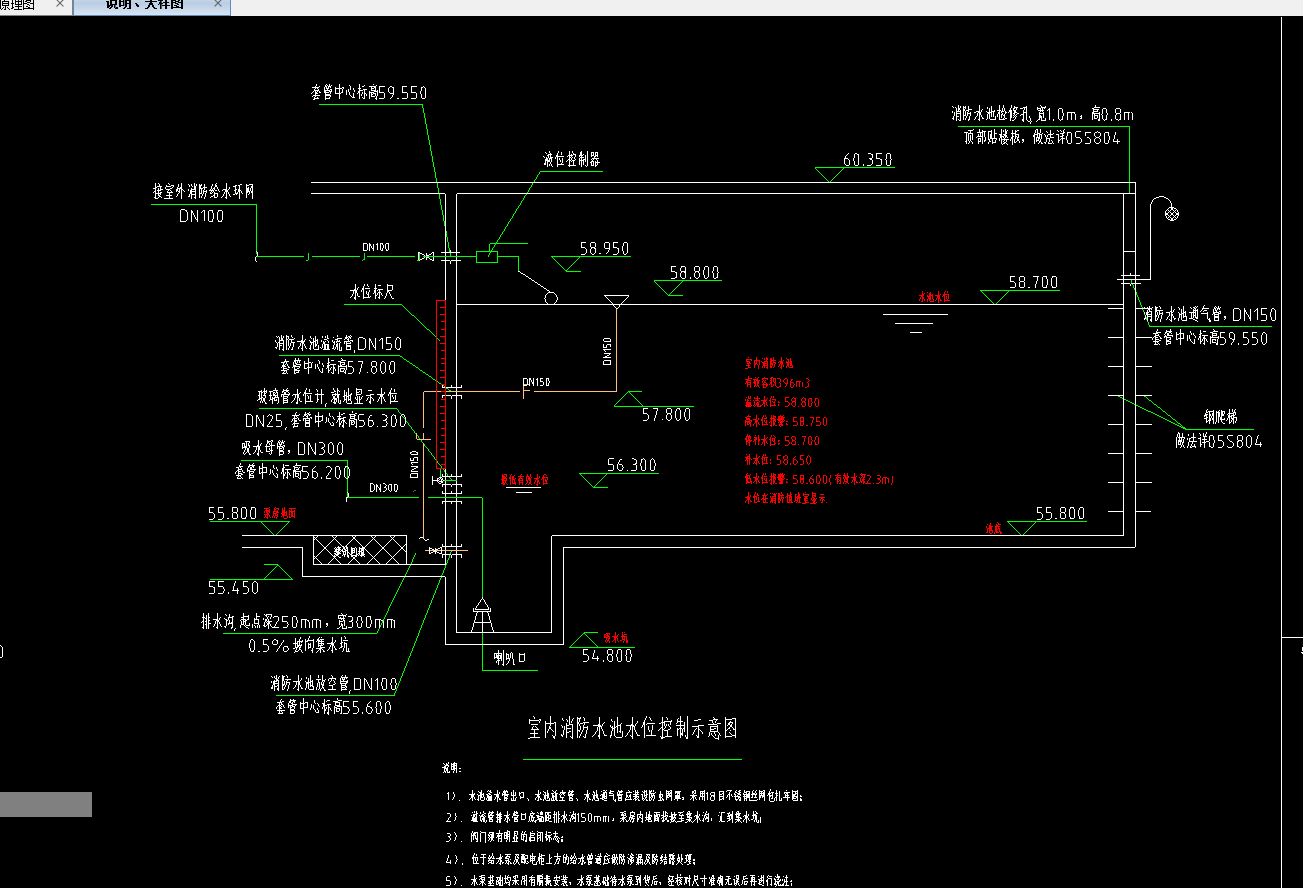Click the red heading 室内消防水池
The height and width of the screenshot is (888, 1303).
tap(769, 364)
